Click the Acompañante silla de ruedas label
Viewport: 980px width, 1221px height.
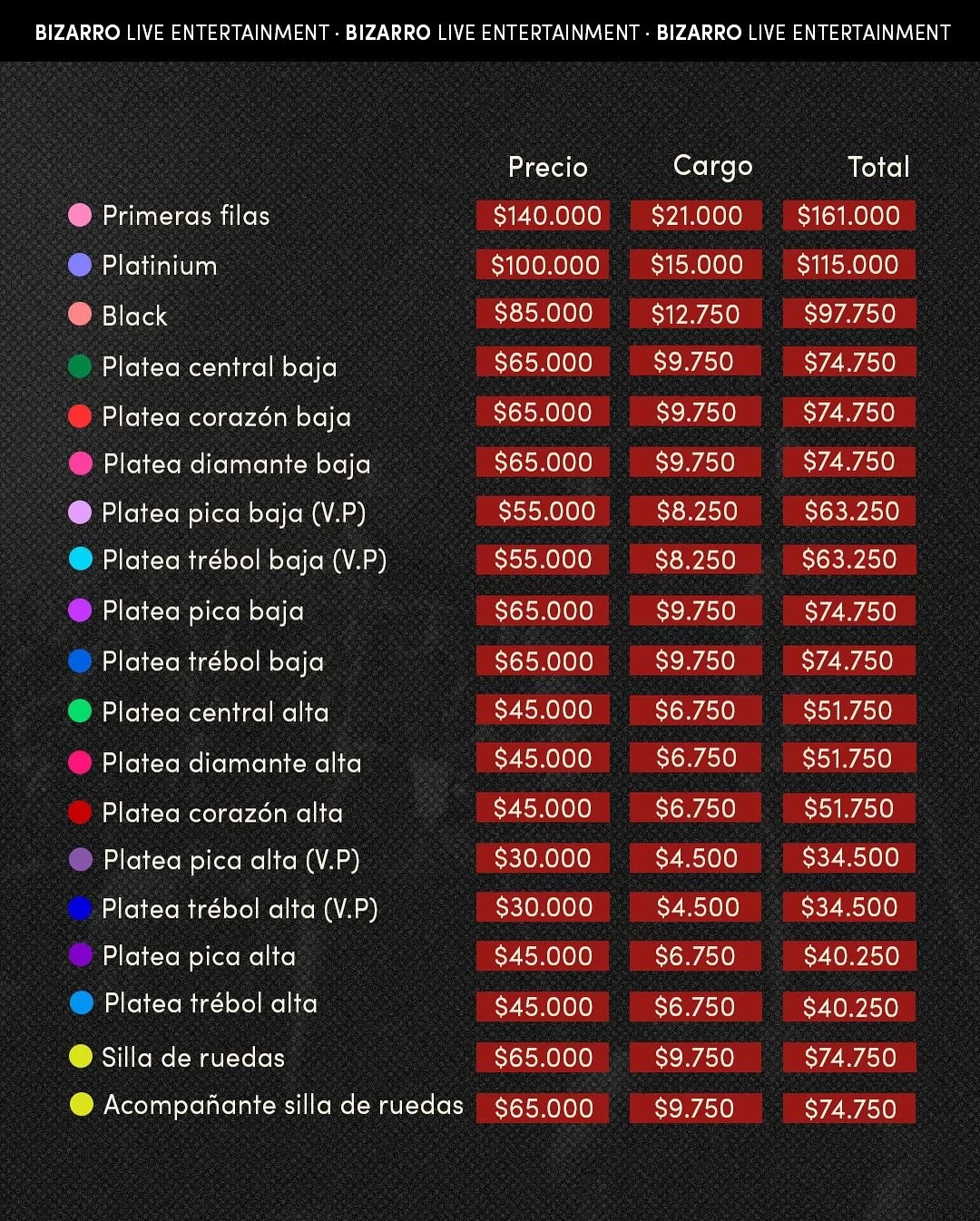pos(283,1105)
